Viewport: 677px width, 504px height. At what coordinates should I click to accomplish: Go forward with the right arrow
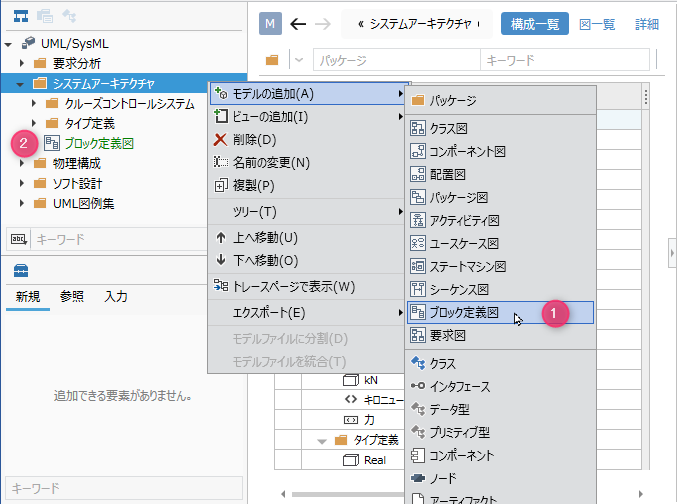click(x=323, y=24)
